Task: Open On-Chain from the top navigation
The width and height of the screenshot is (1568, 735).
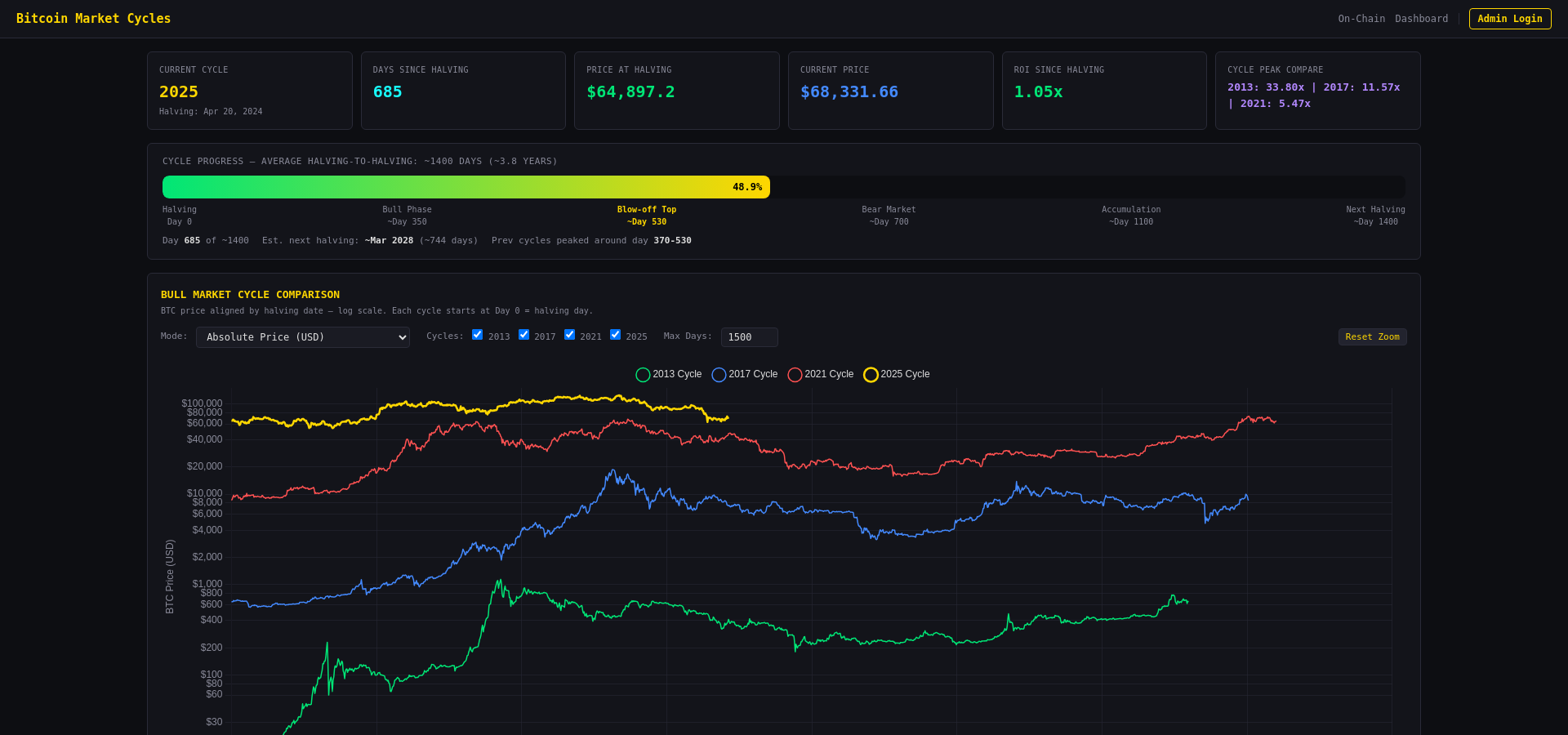Action: (1361, 18)
